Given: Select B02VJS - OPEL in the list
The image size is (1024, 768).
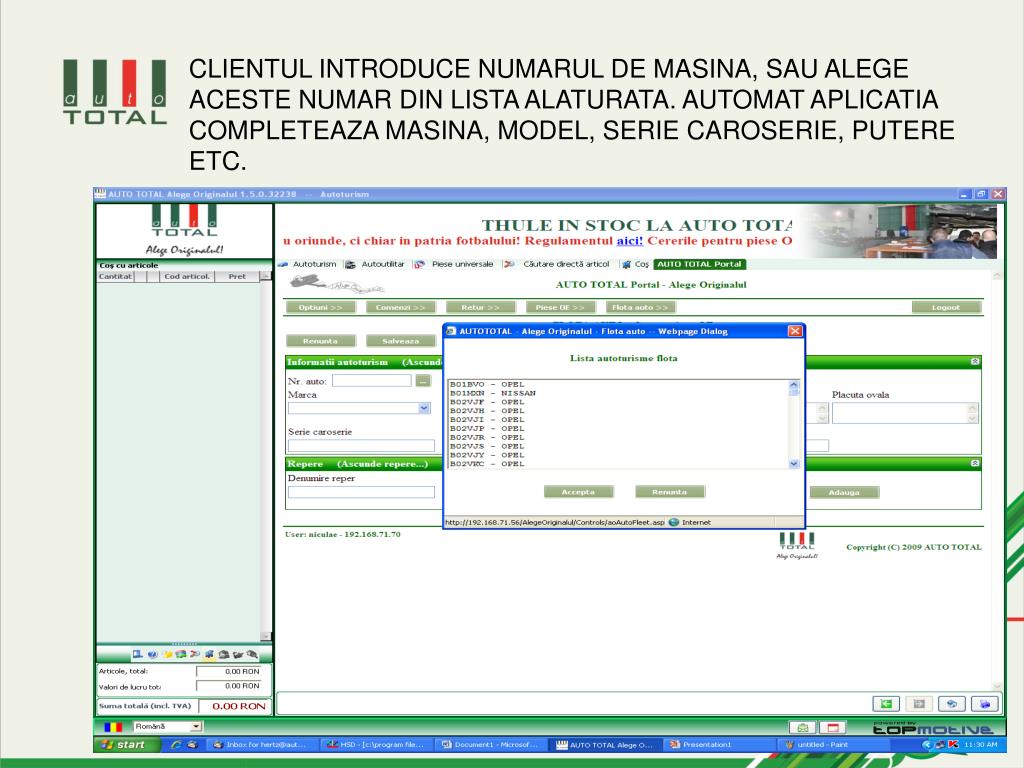Looking at the screenshot, I should pos(487,446).
